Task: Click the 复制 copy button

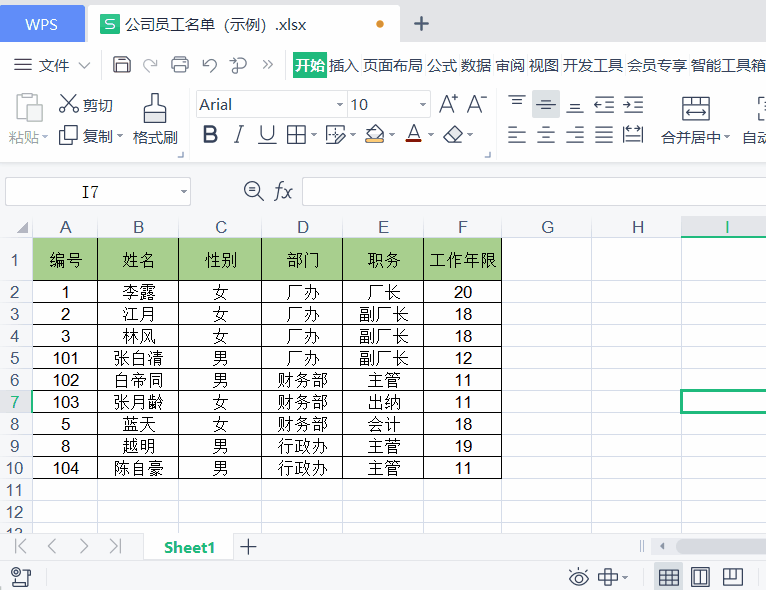Action: click(91, 136)
